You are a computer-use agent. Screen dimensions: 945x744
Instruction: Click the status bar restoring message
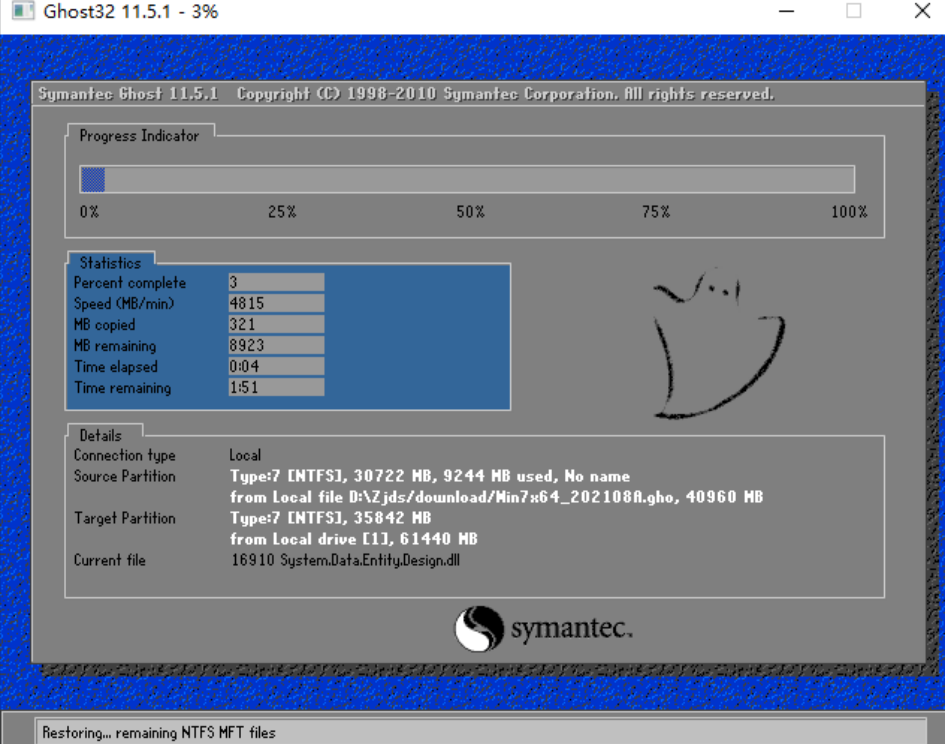[158, 733]
